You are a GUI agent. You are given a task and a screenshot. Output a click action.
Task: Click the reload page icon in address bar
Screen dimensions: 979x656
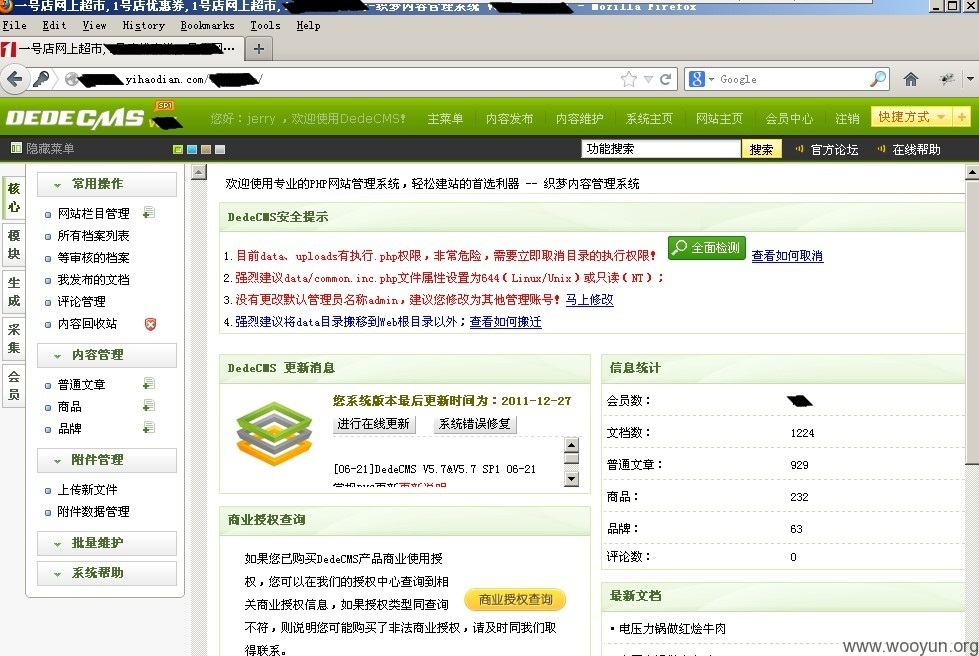click(666, 79)
